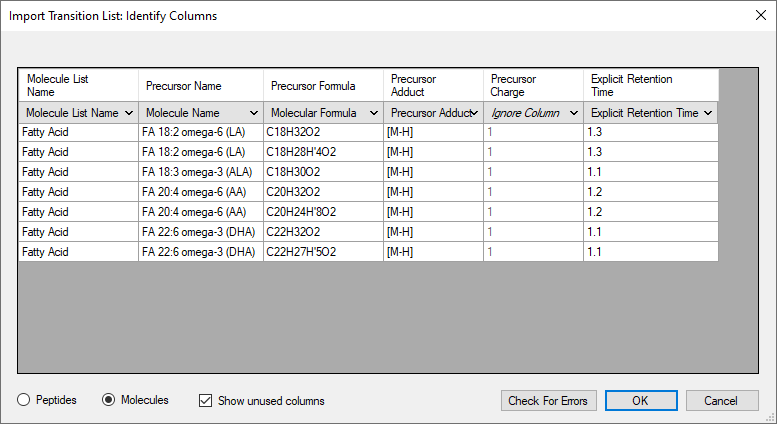Screen dimensions: 777x424
Task: Click the Explicit Retention Time header label
Action: pyautogui.click(x=631, y=85)
